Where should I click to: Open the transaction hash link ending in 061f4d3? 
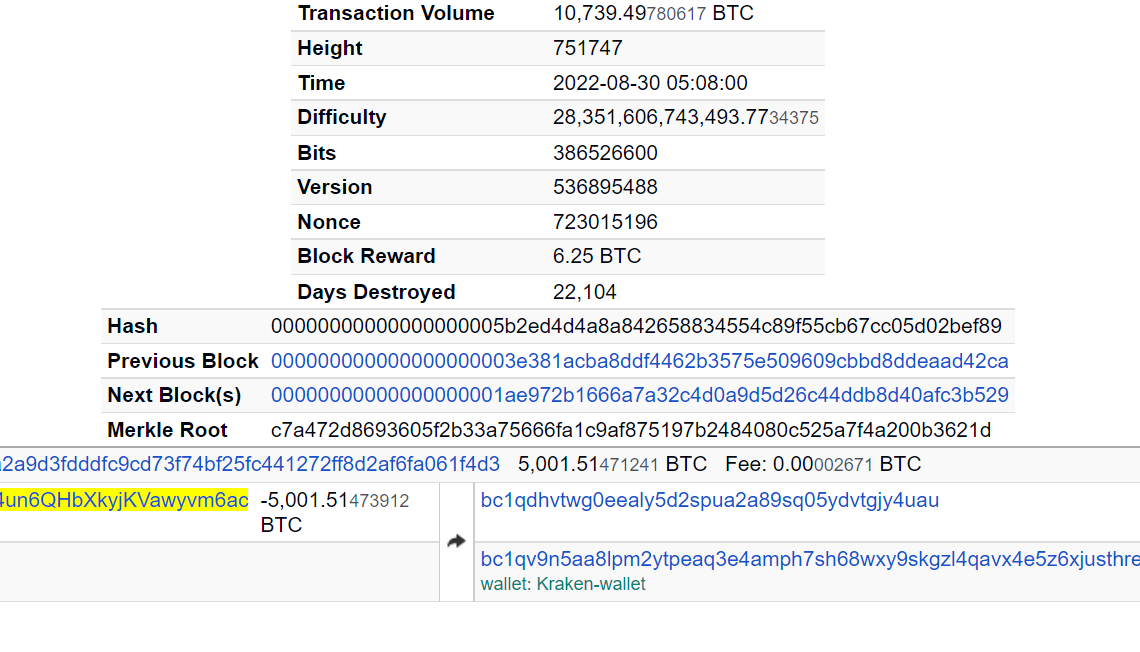(x=250, y=464)
